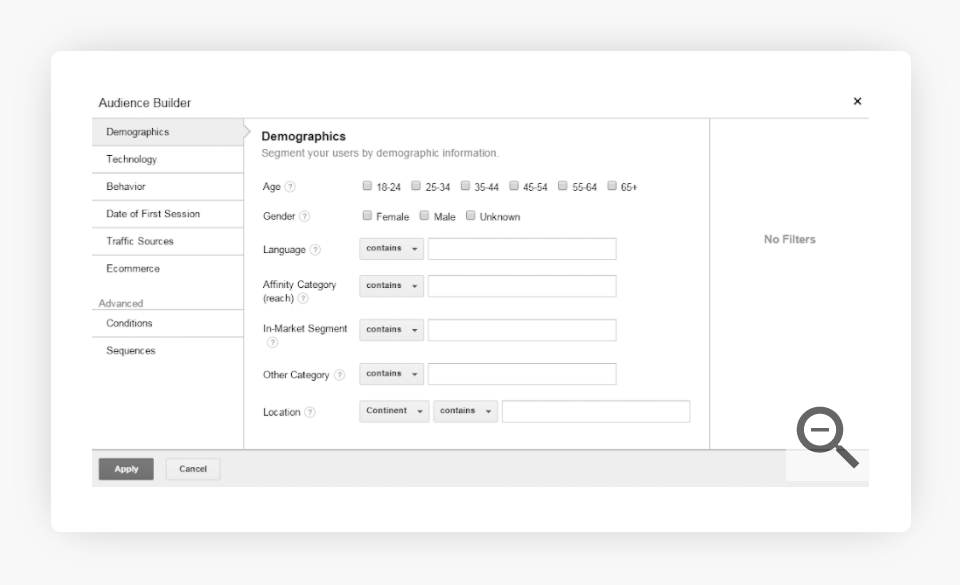Click the In-Market Segment help icon

pos(272,343)
